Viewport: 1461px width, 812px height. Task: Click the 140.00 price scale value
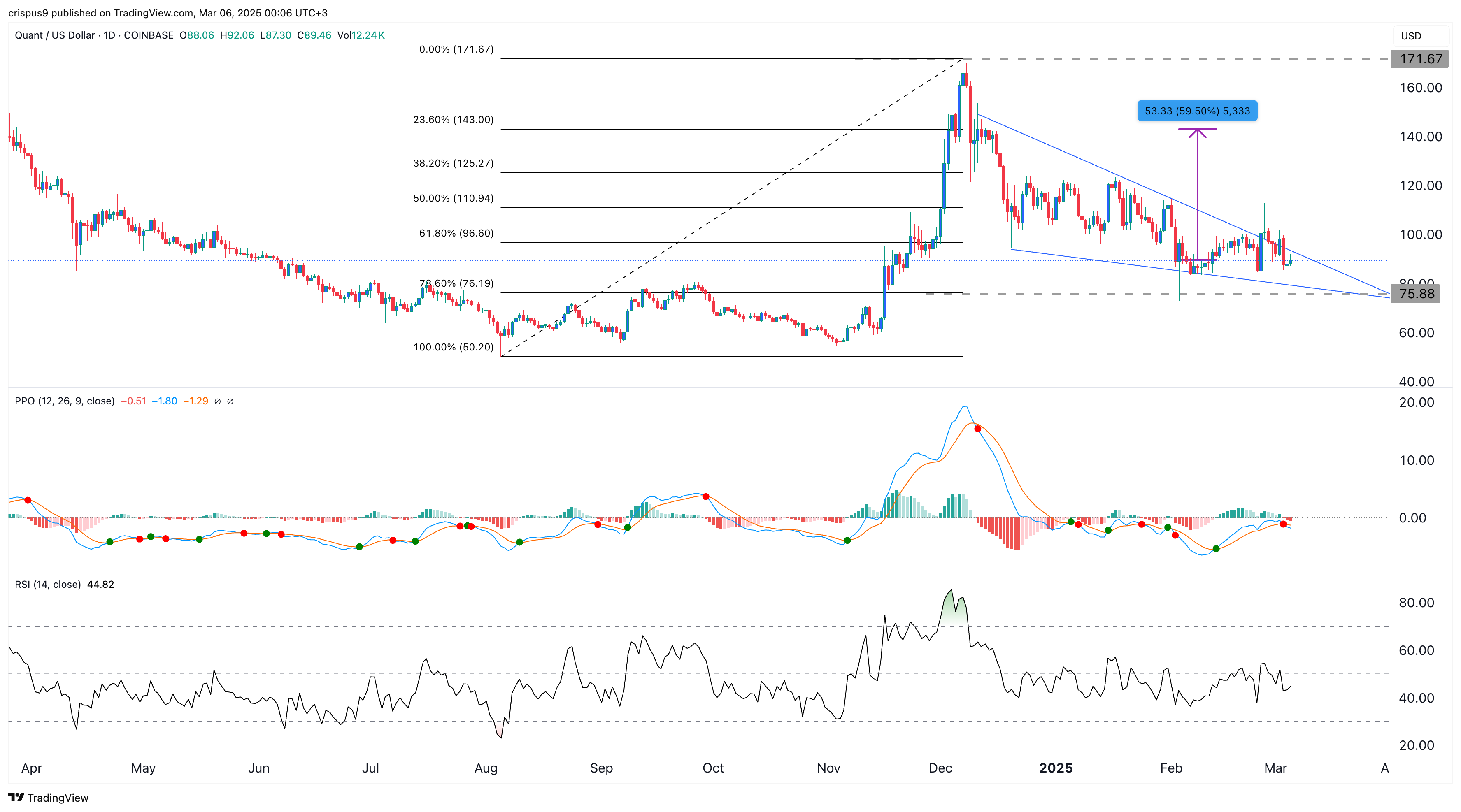point(1420,136)
